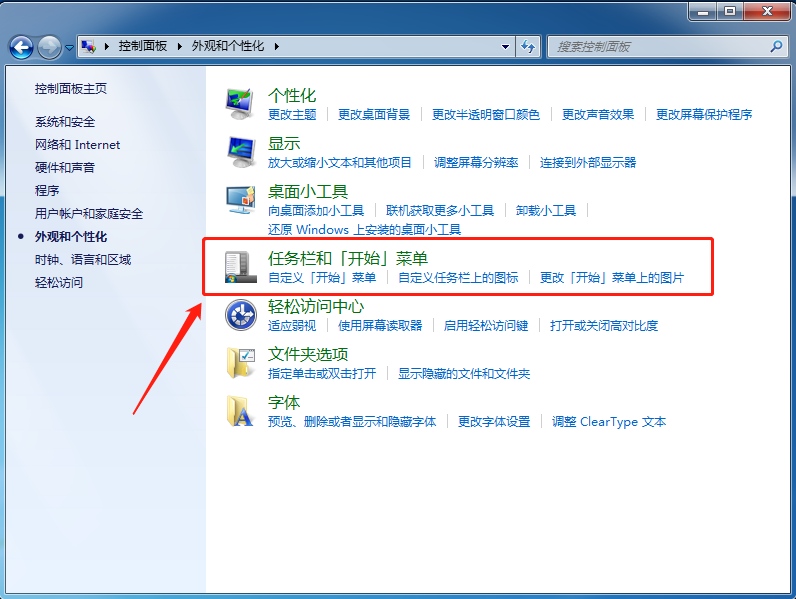The width and height of the screenshot is (796, 599).
Task: Click the 适应弱视 link
Action: click(x=292, y=326)
